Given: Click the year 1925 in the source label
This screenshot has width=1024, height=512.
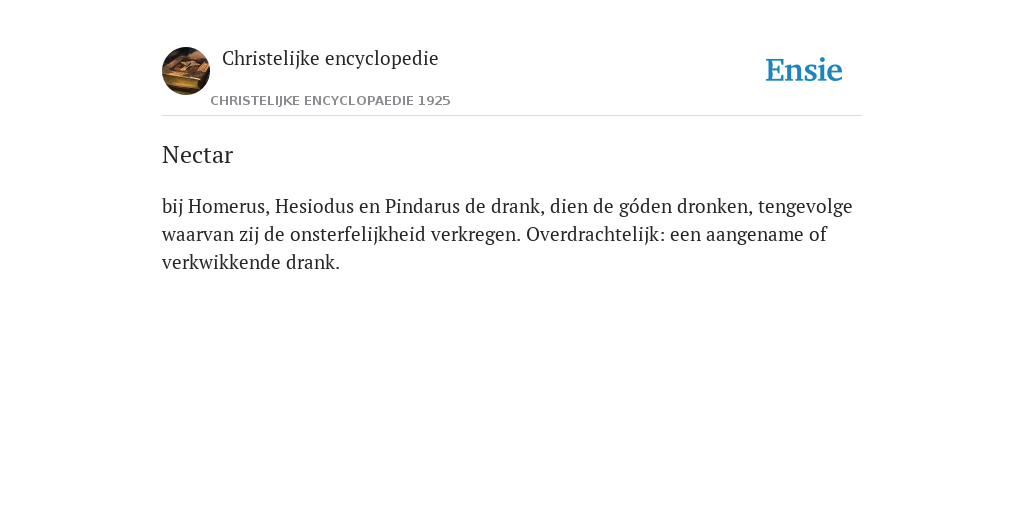Looking at the screenshot, I should 434,101.
